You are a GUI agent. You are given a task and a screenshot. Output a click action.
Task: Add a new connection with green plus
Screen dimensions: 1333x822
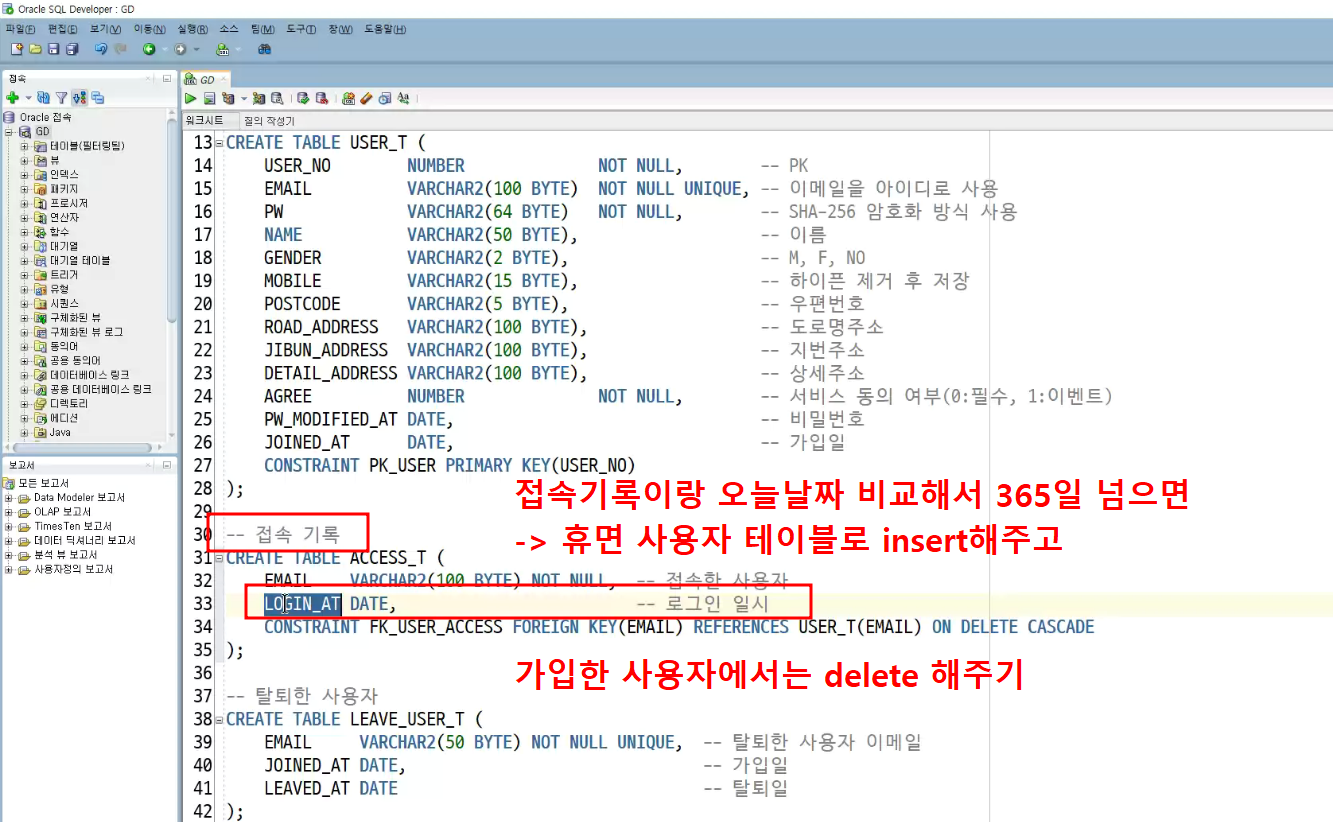[x=12, y=98]
